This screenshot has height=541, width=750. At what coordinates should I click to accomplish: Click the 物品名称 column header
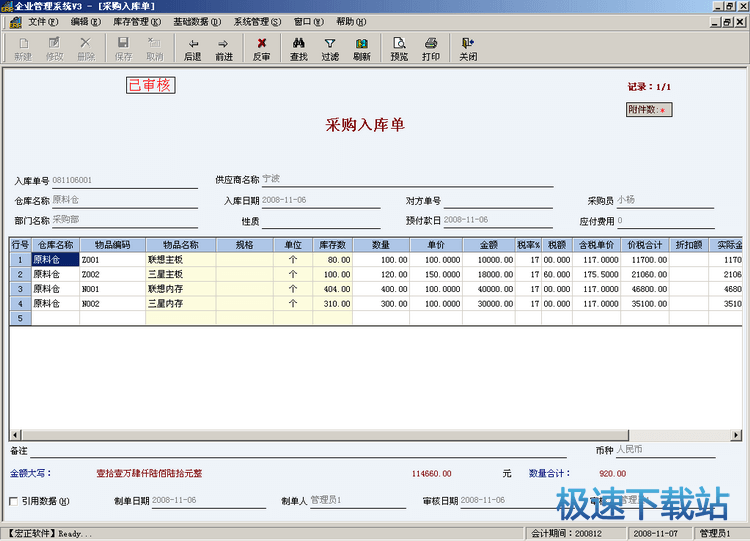(x=180, y=245)
